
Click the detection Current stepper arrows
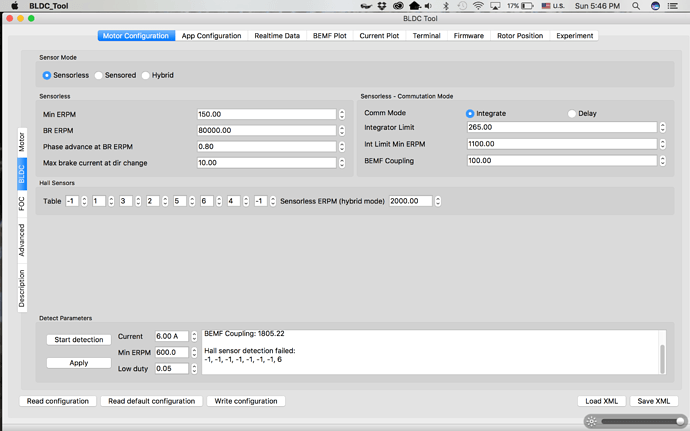tap(195, 337)
